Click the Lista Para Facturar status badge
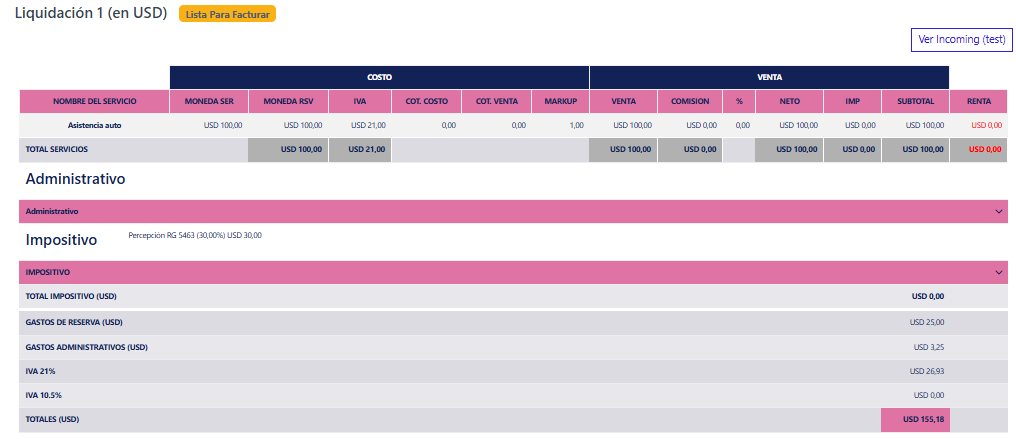 (227, 14)
